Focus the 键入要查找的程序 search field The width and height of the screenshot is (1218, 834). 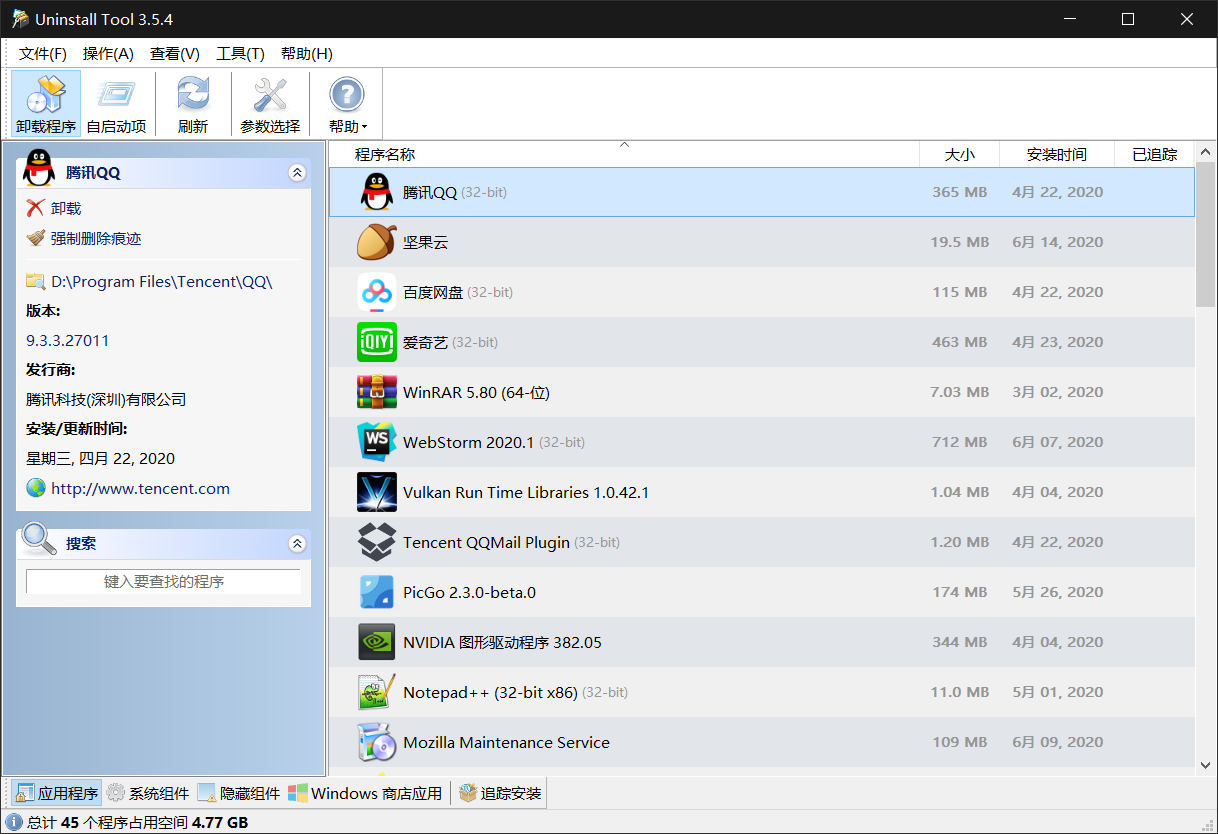pos(163,581)
